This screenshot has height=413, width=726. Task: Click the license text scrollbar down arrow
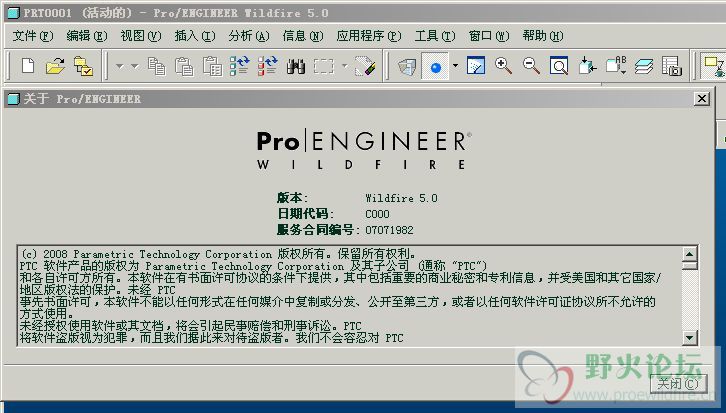click(x=690, y=338)
